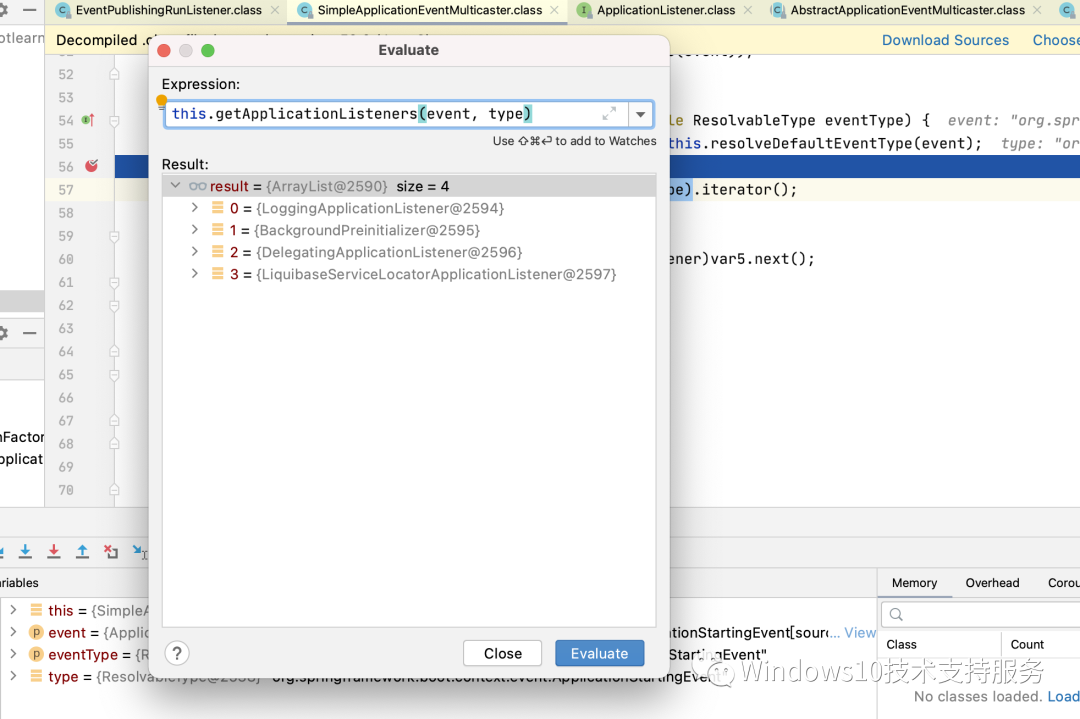Click the View link after ApplicationStartingEvent

click(x=860, y=632)
